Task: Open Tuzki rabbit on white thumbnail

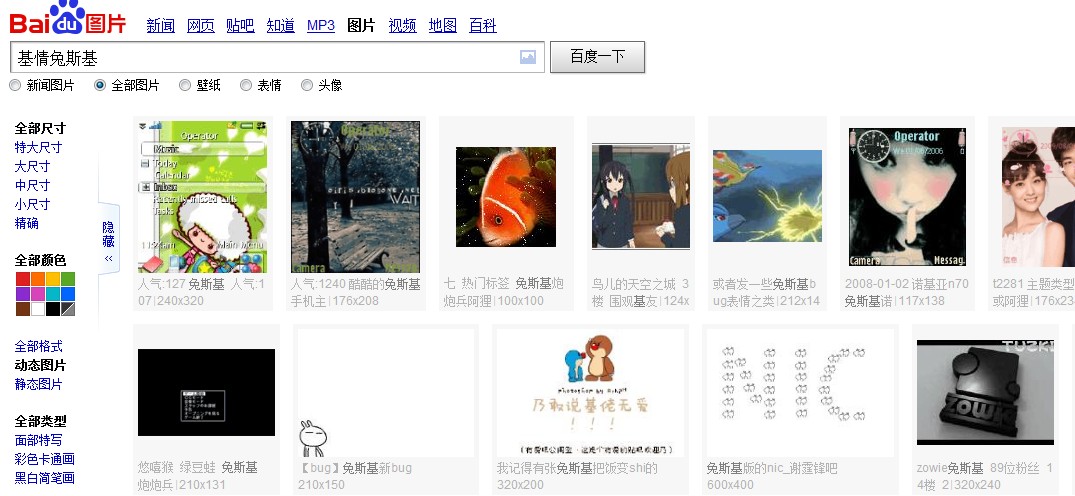Action: tap(386, 392)
